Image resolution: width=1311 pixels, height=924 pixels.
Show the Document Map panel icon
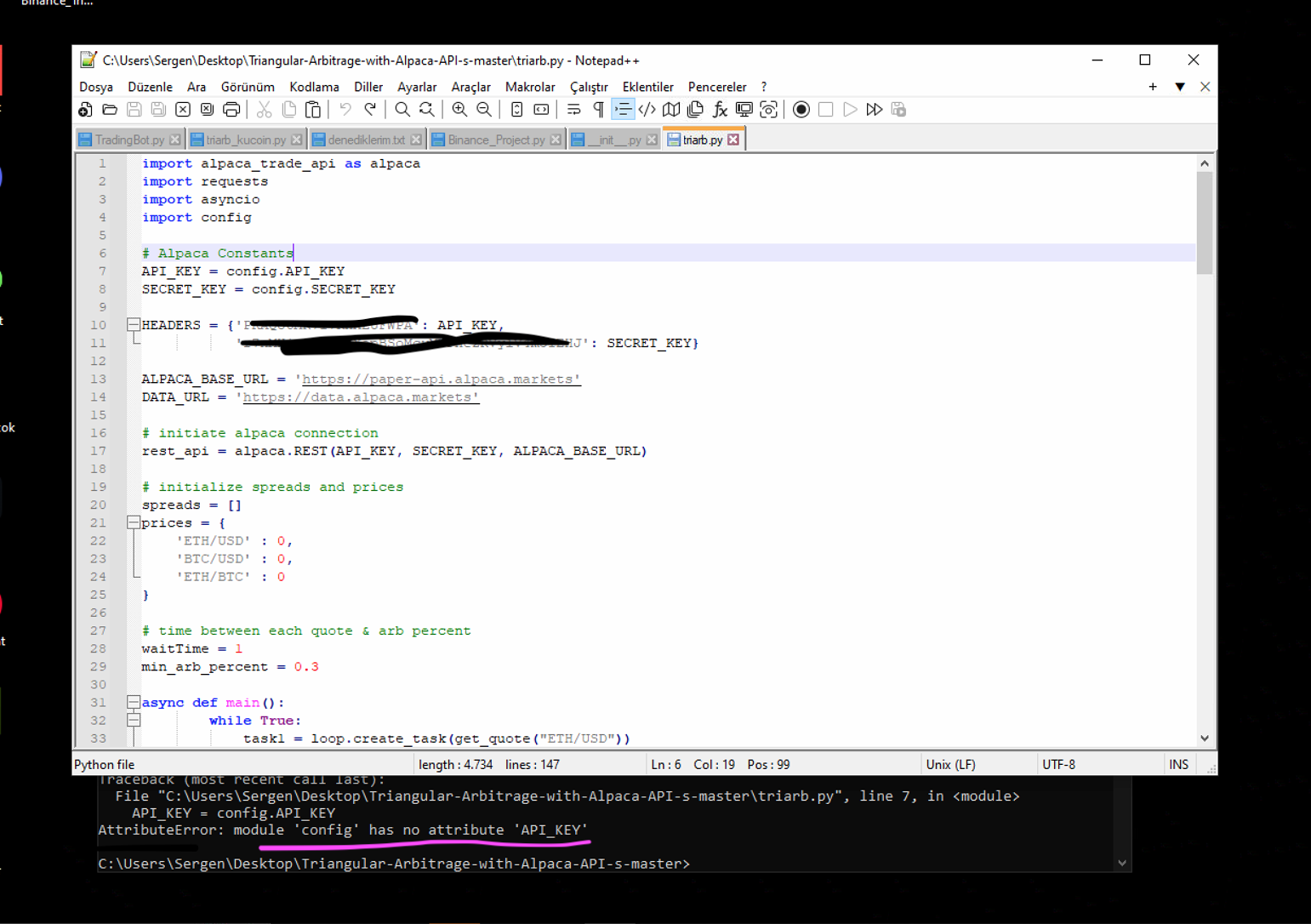tap(671, 110)
